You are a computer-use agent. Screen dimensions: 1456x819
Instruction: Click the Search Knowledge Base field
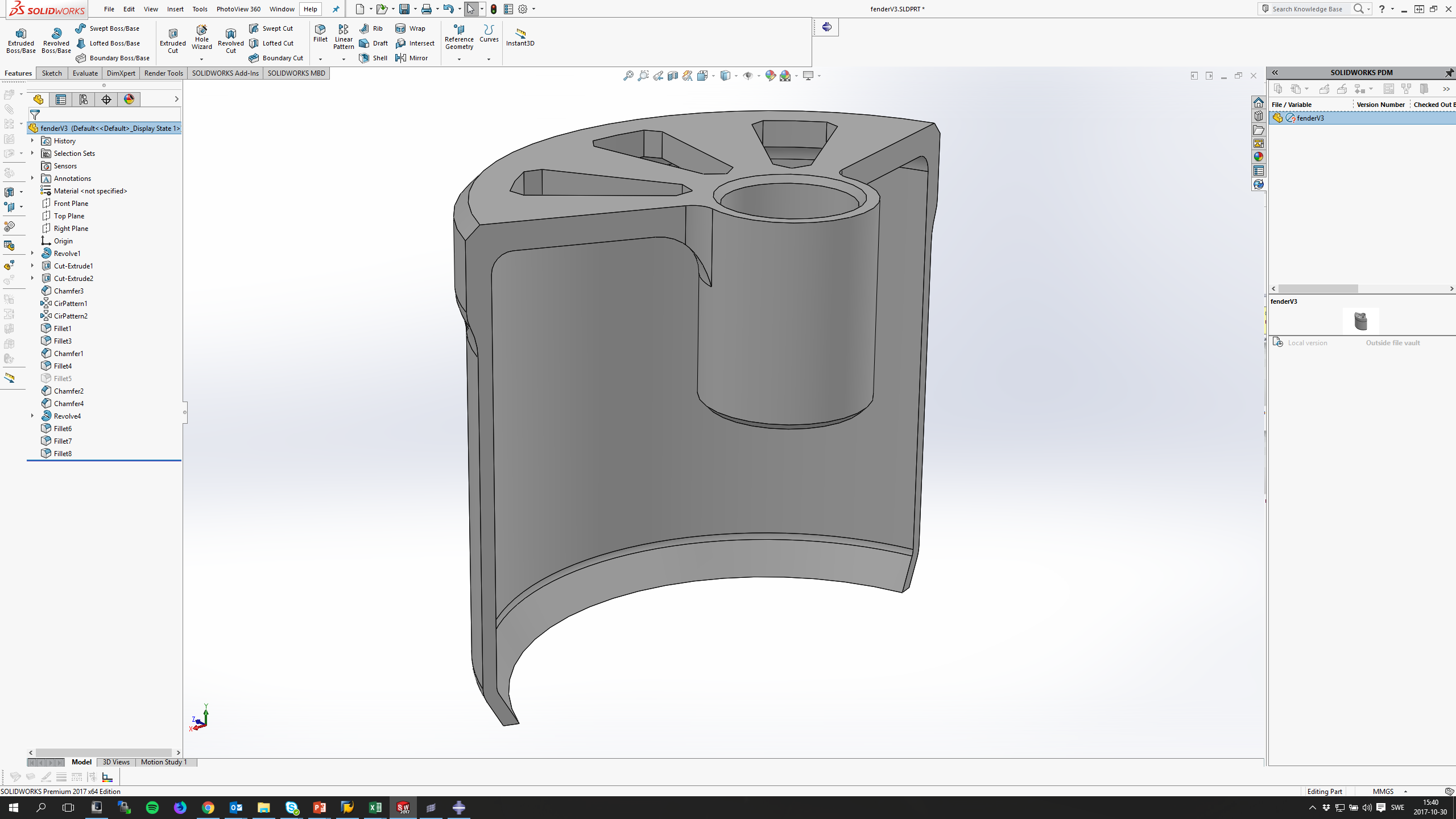click(x=1307, y=9)
